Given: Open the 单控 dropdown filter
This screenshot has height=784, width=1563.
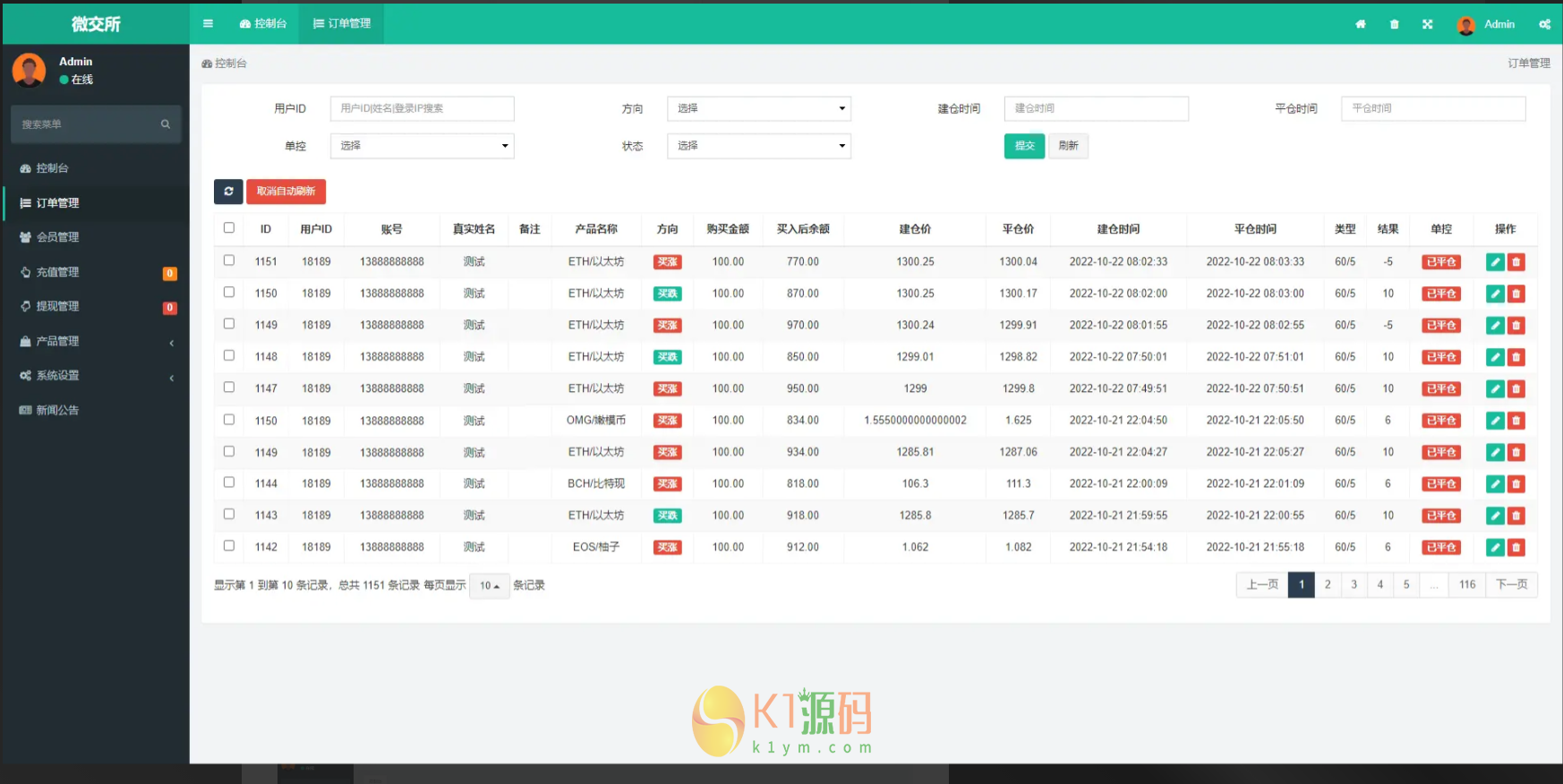Looking at the screenshot, I should tap(422, 146).
